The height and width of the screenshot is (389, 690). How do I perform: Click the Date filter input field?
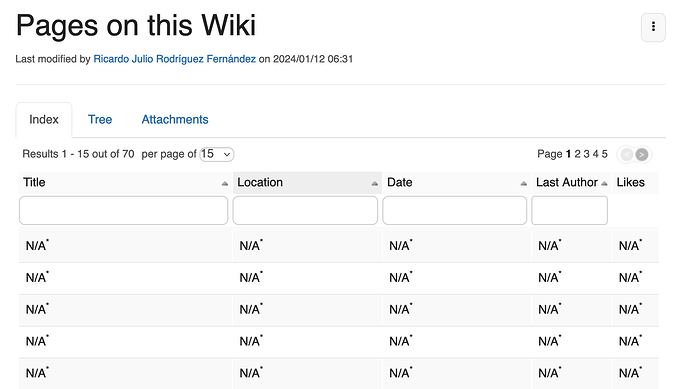[455, 210]
